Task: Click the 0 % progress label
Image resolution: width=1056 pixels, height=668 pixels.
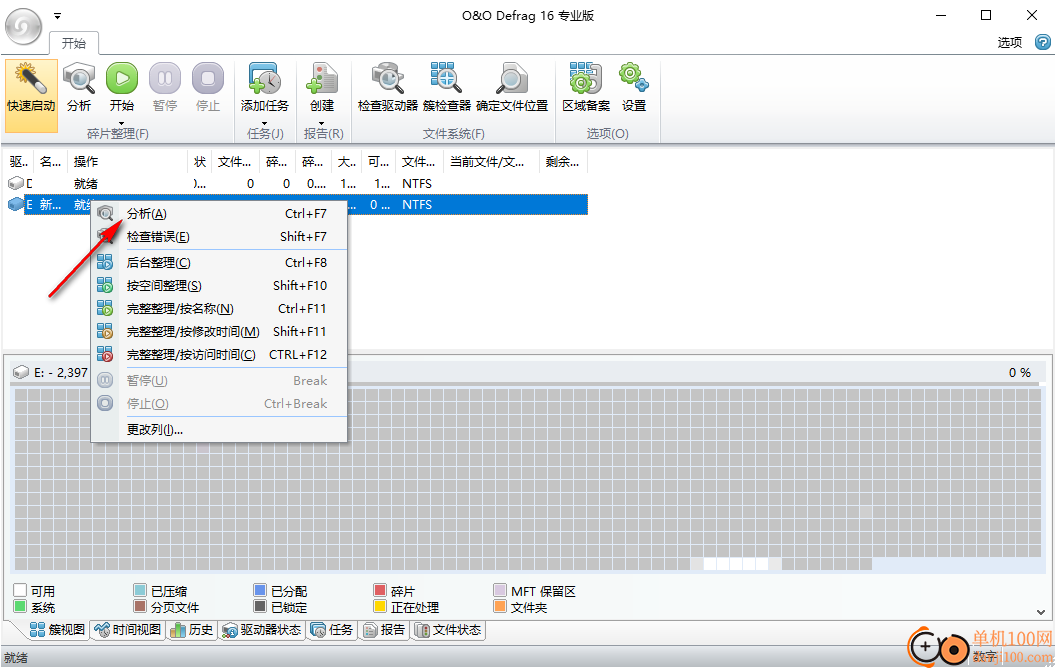Action: pos(1020,372)
